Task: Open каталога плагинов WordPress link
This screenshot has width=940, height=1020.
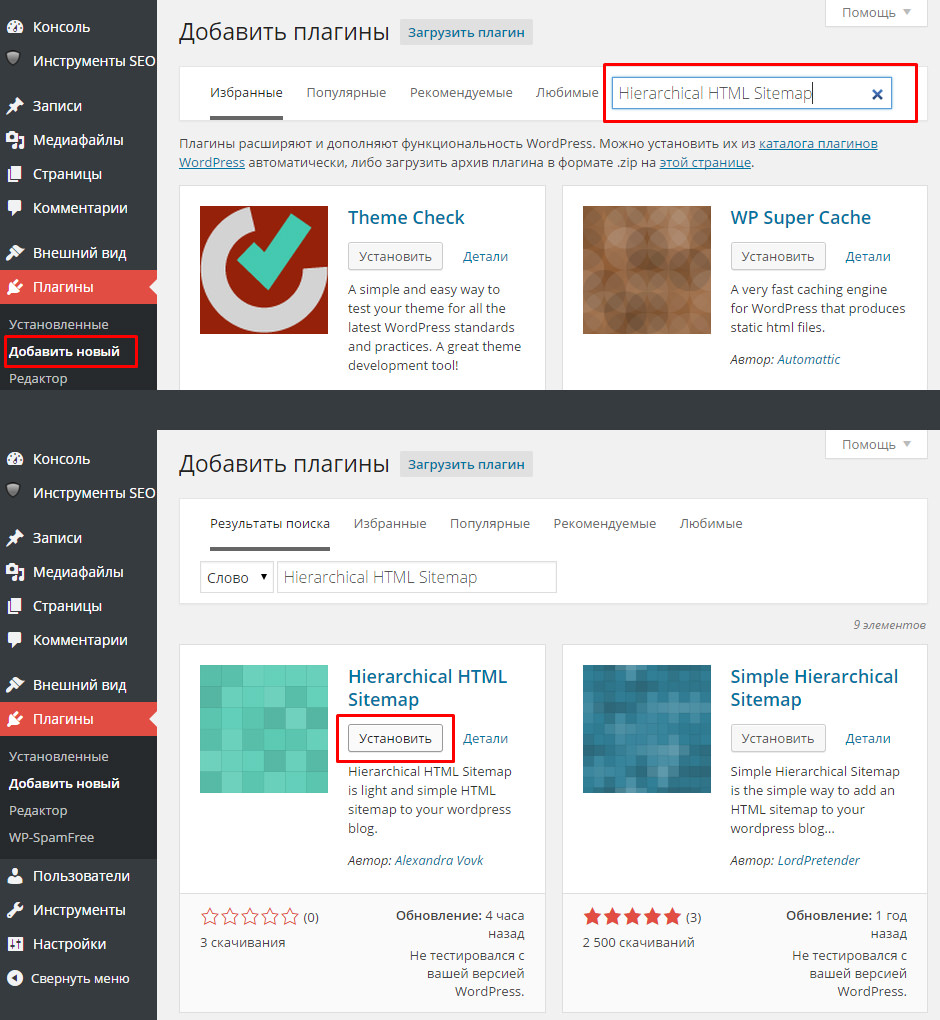Action: pos(818,144)
